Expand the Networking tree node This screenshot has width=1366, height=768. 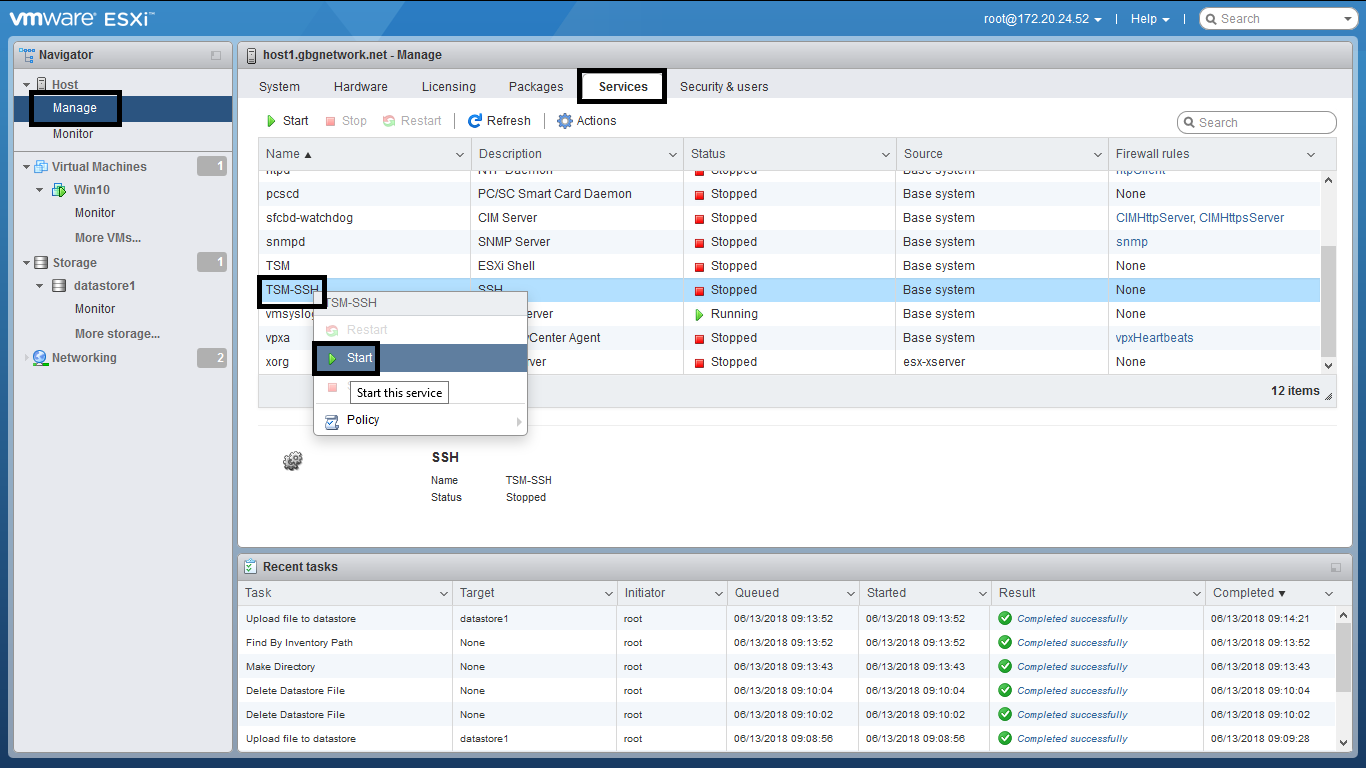coord(26,358)
